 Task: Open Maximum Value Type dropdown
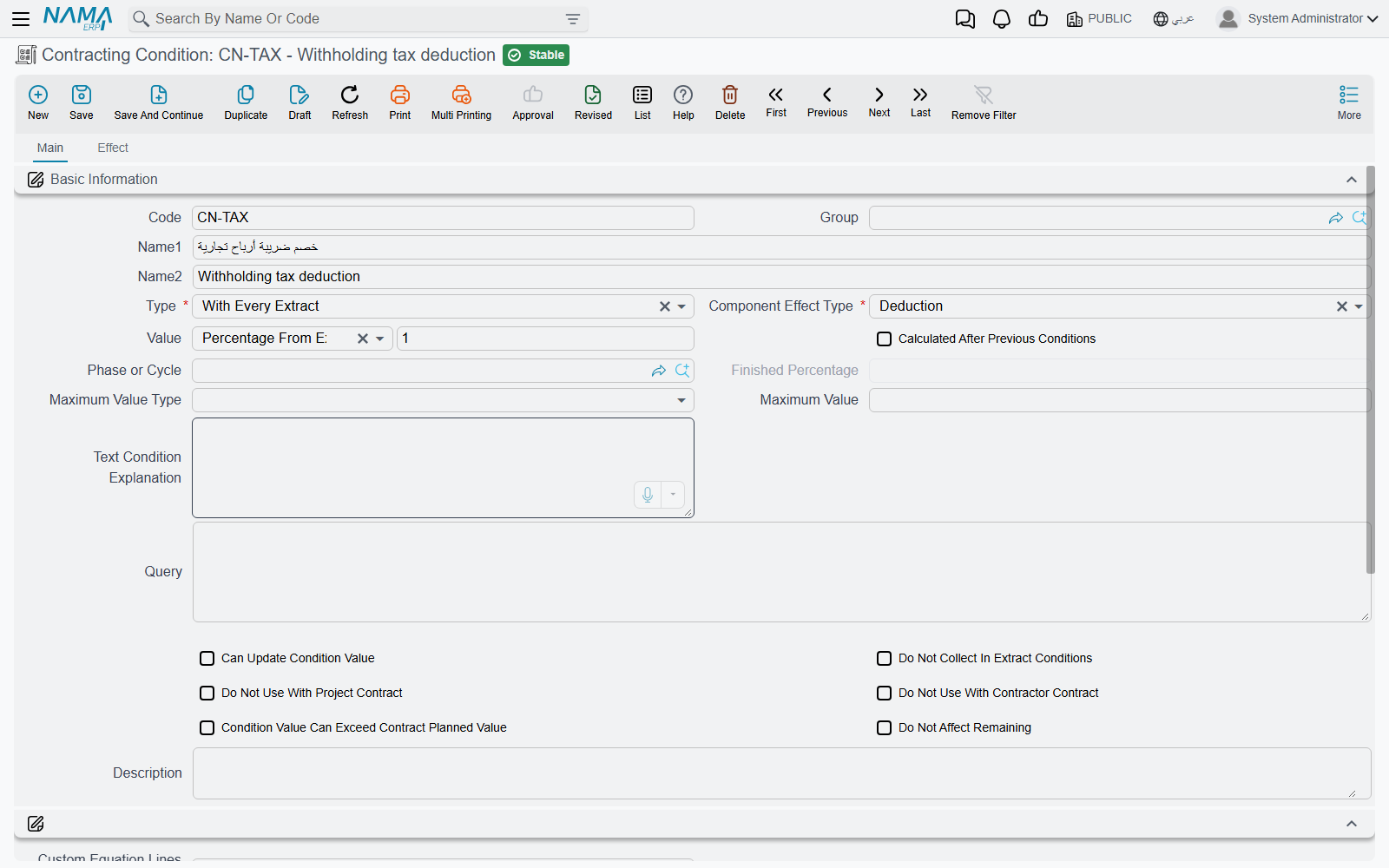[x=681, y=400]
